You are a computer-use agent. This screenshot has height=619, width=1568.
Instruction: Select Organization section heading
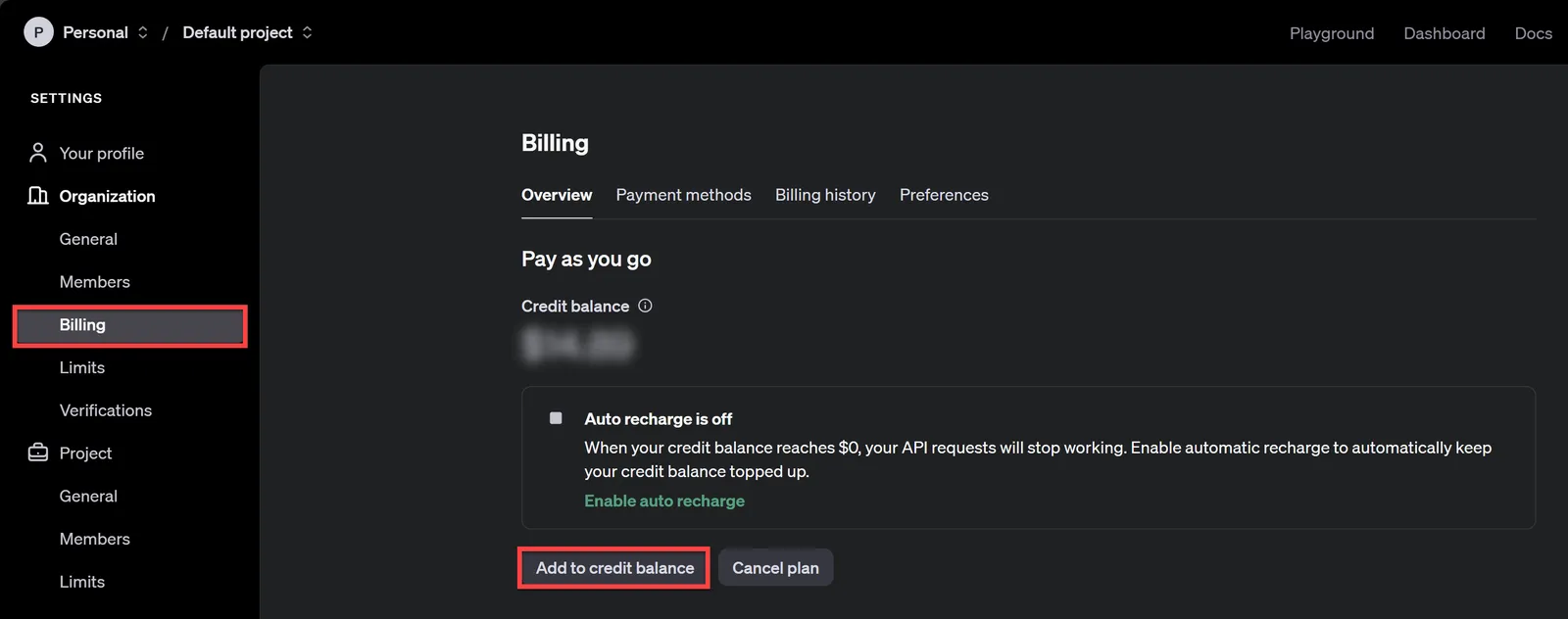click(x=107, y=196)
